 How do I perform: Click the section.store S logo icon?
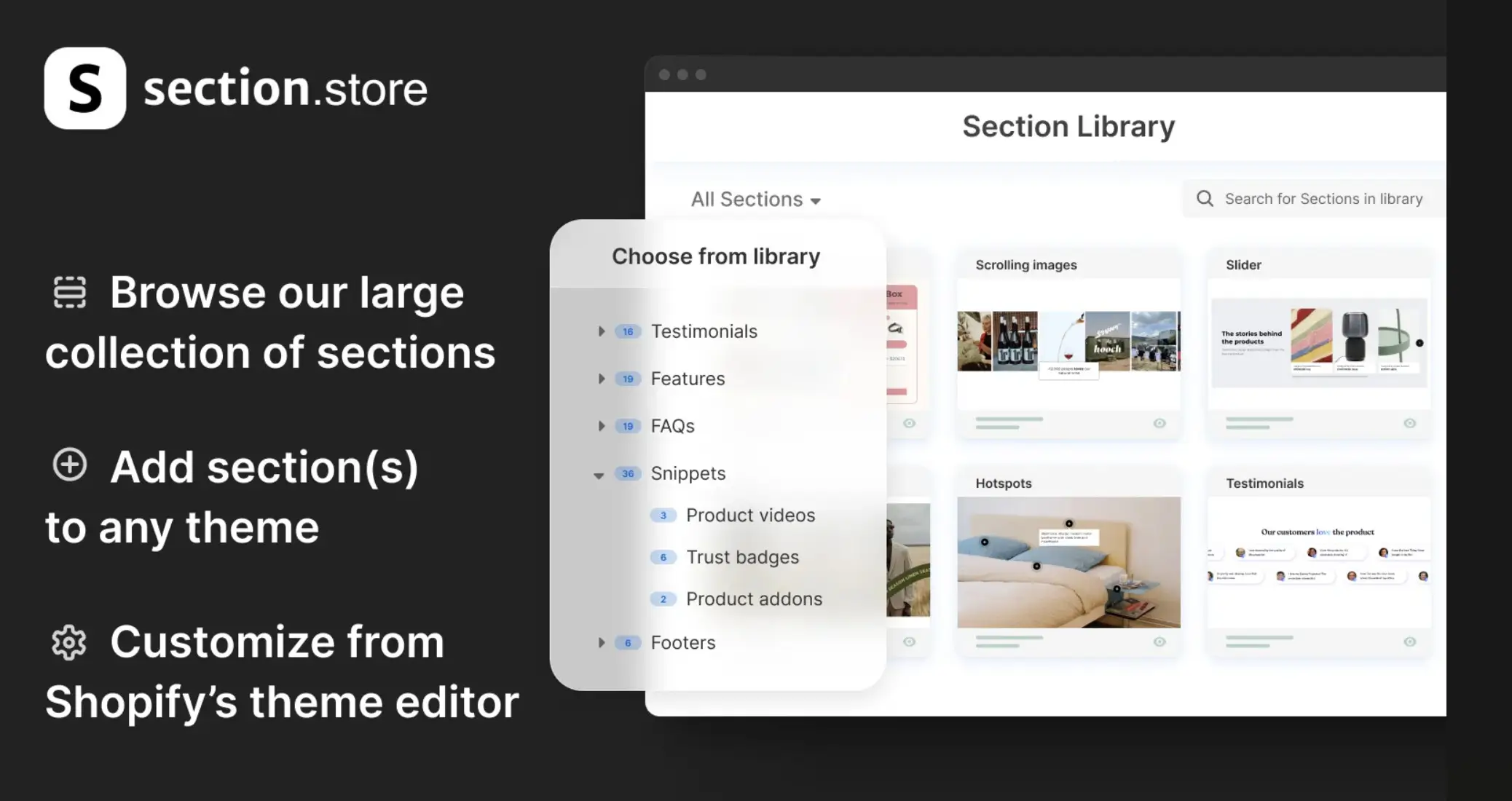point(84,88)
